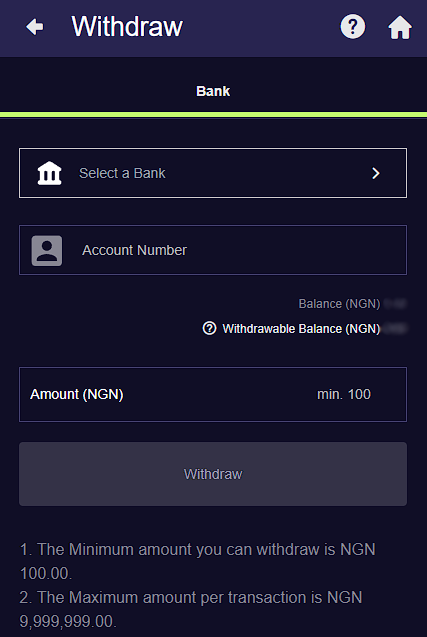Click the minimum amount note text
Image resolution: width=427 pixels, height=637 pixels.
coord(197,561)
